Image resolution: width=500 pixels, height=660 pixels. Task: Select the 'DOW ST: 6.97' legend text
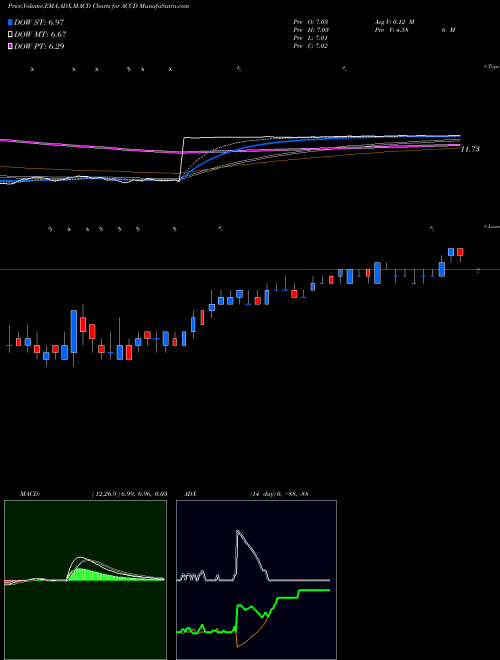pyautogui.click(x=39, y=22)
